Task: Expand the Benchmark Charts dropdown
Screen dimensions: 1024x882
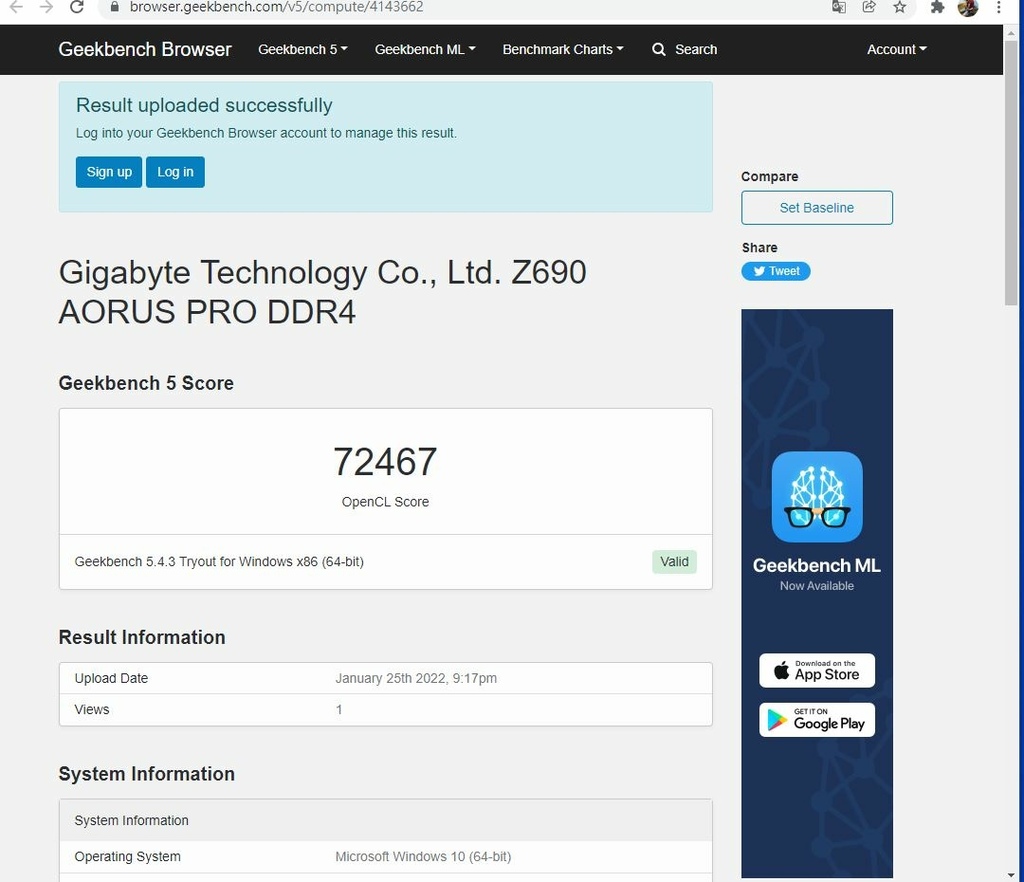Action: [x=563, y=50]
